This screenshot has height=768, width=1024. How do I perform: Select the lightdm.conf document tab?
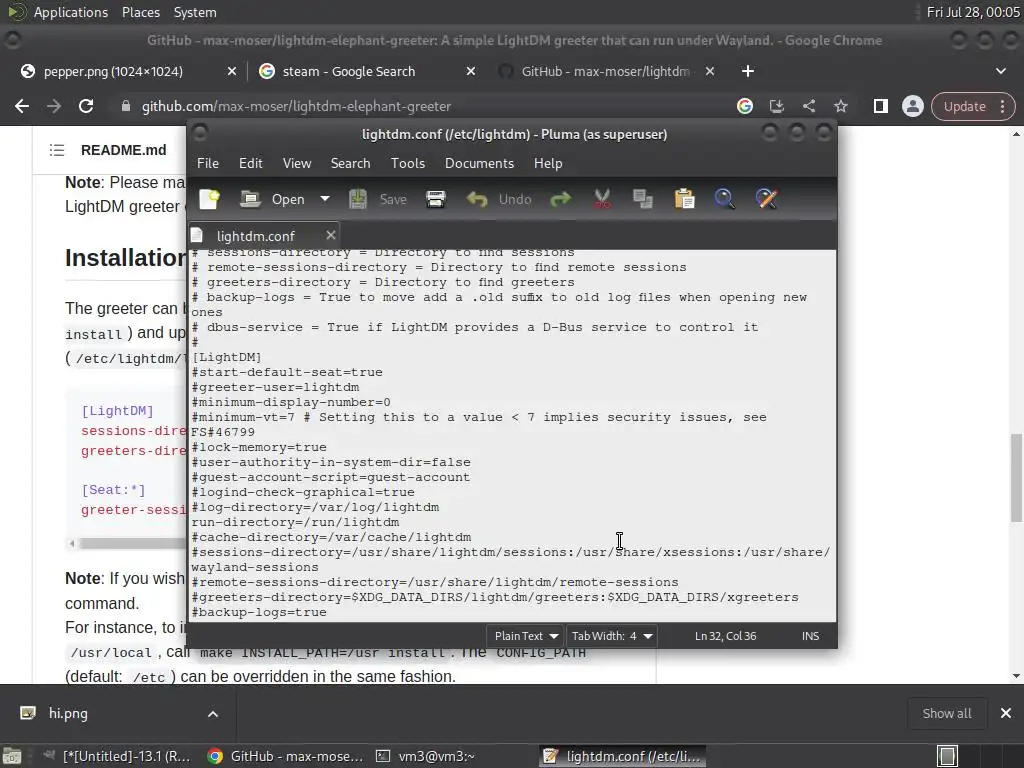pos(255,236)
